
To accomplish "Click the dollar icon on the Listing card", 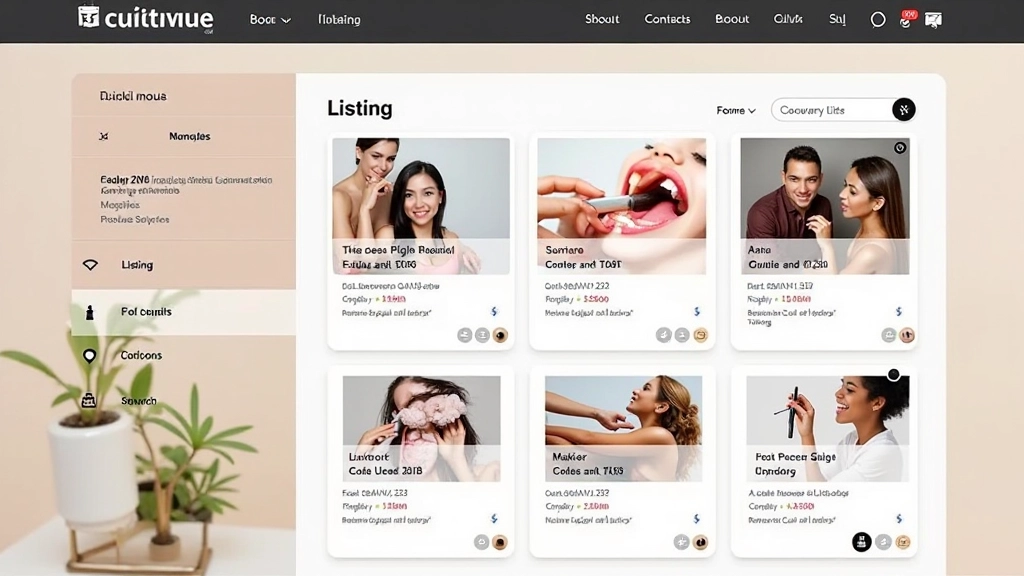I will click(x=492, y=311).
